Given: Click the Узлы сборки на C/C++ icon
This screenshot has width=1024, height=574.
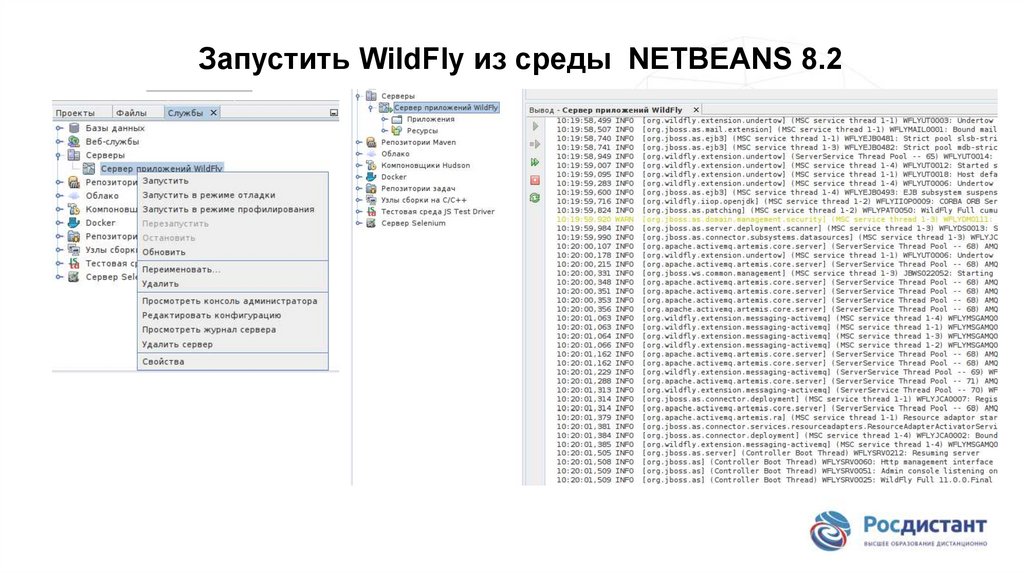Looking at the screenshot, I should tap(371, 200).
